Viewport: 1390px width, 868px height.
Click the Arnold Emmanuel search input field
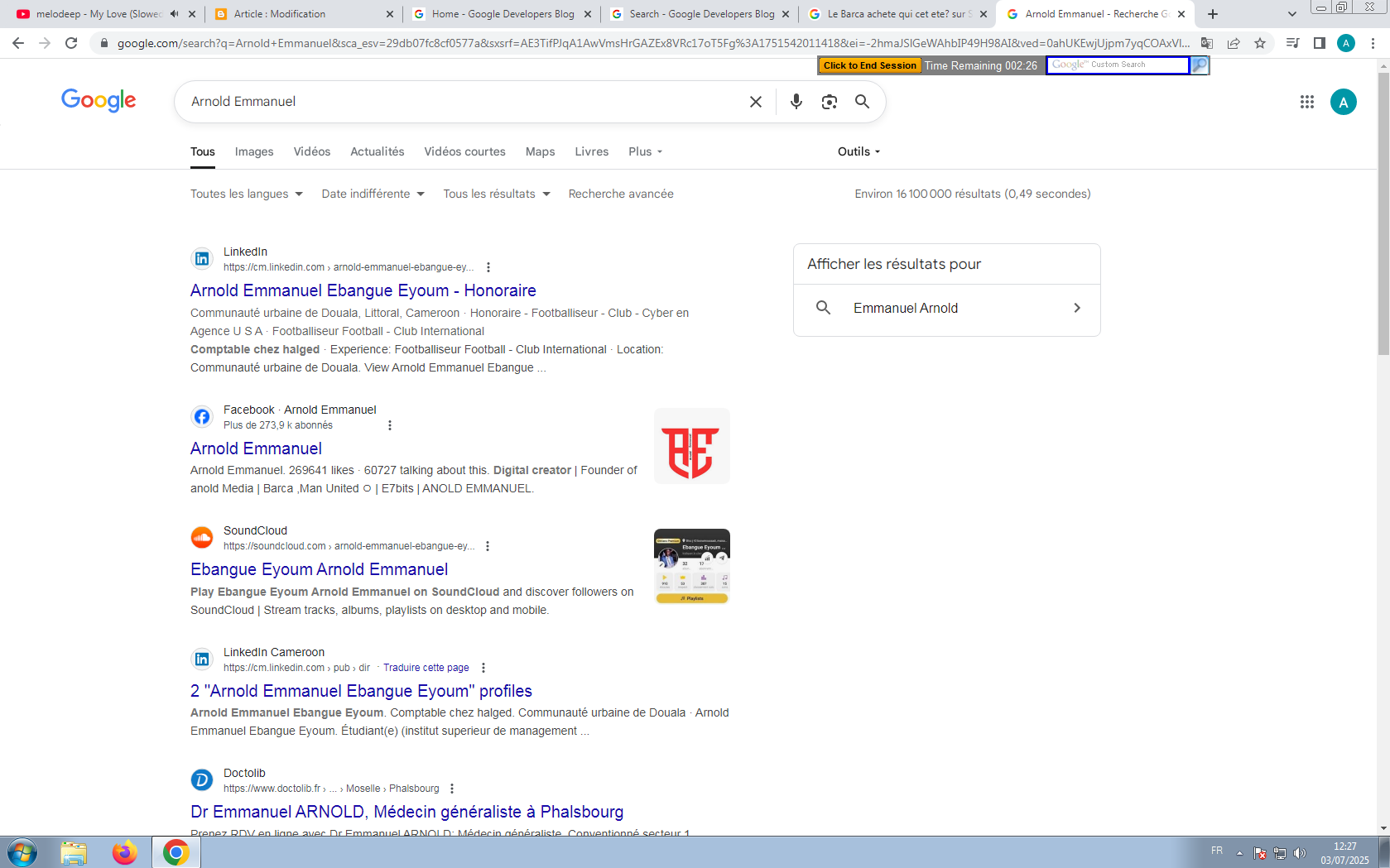(x=464, y=102)
